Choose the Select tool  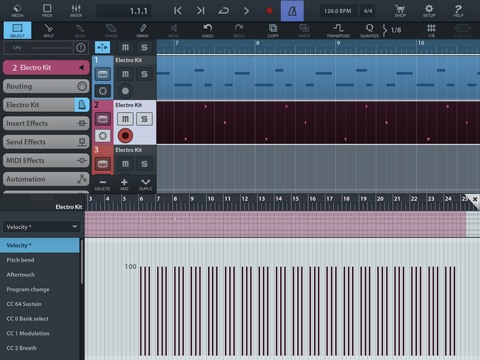[17, 30]
